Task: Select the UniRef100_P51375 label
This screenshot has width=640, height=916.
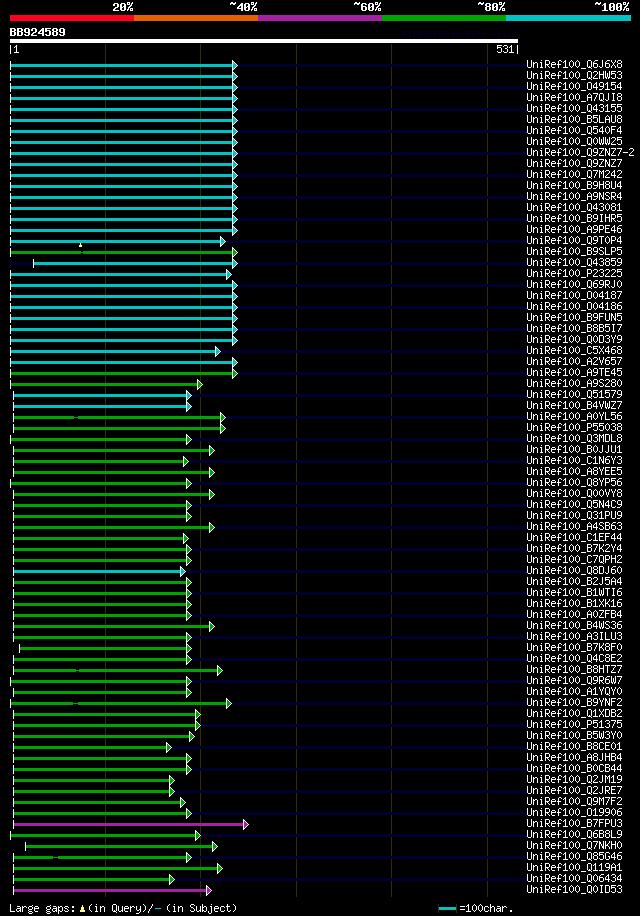Action: coord(574,725)
